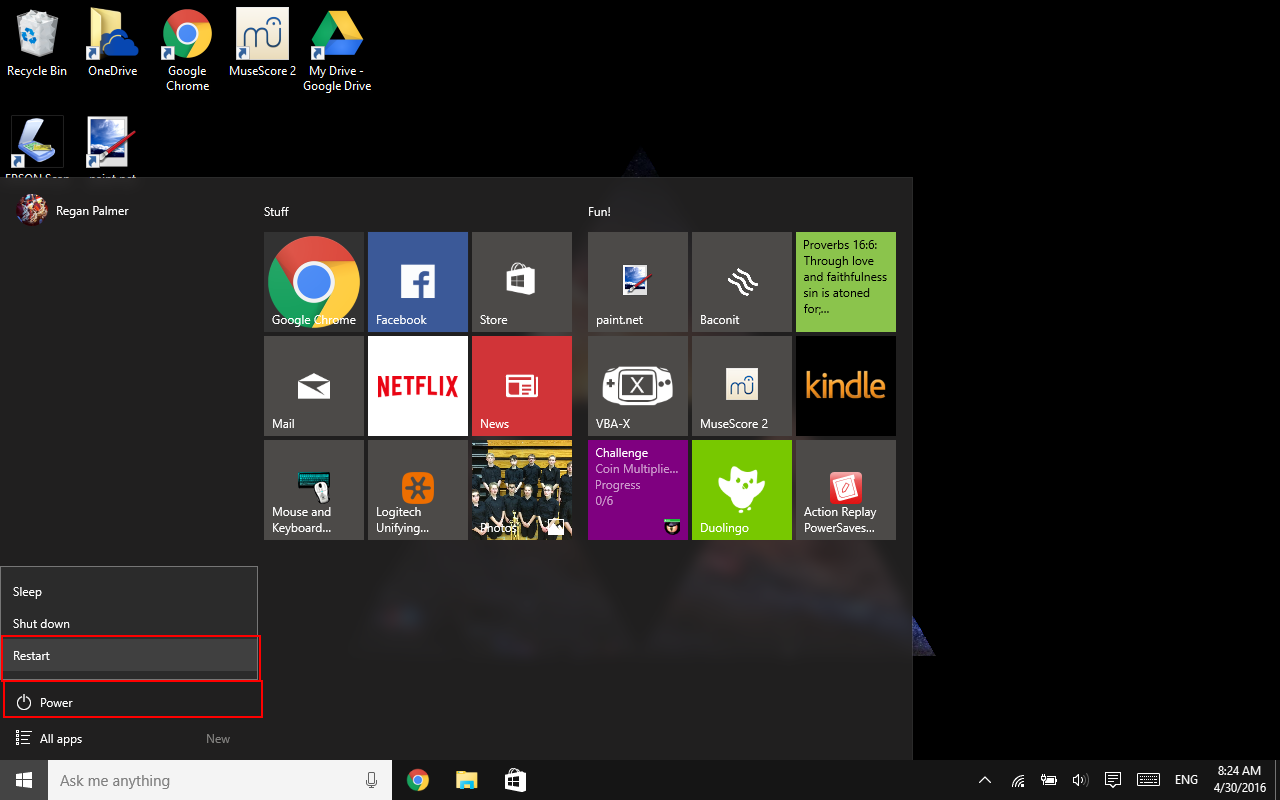The height and width of the screenshot is (800, 1280).
Task: Open the Facebook tile
Action: 418,282
